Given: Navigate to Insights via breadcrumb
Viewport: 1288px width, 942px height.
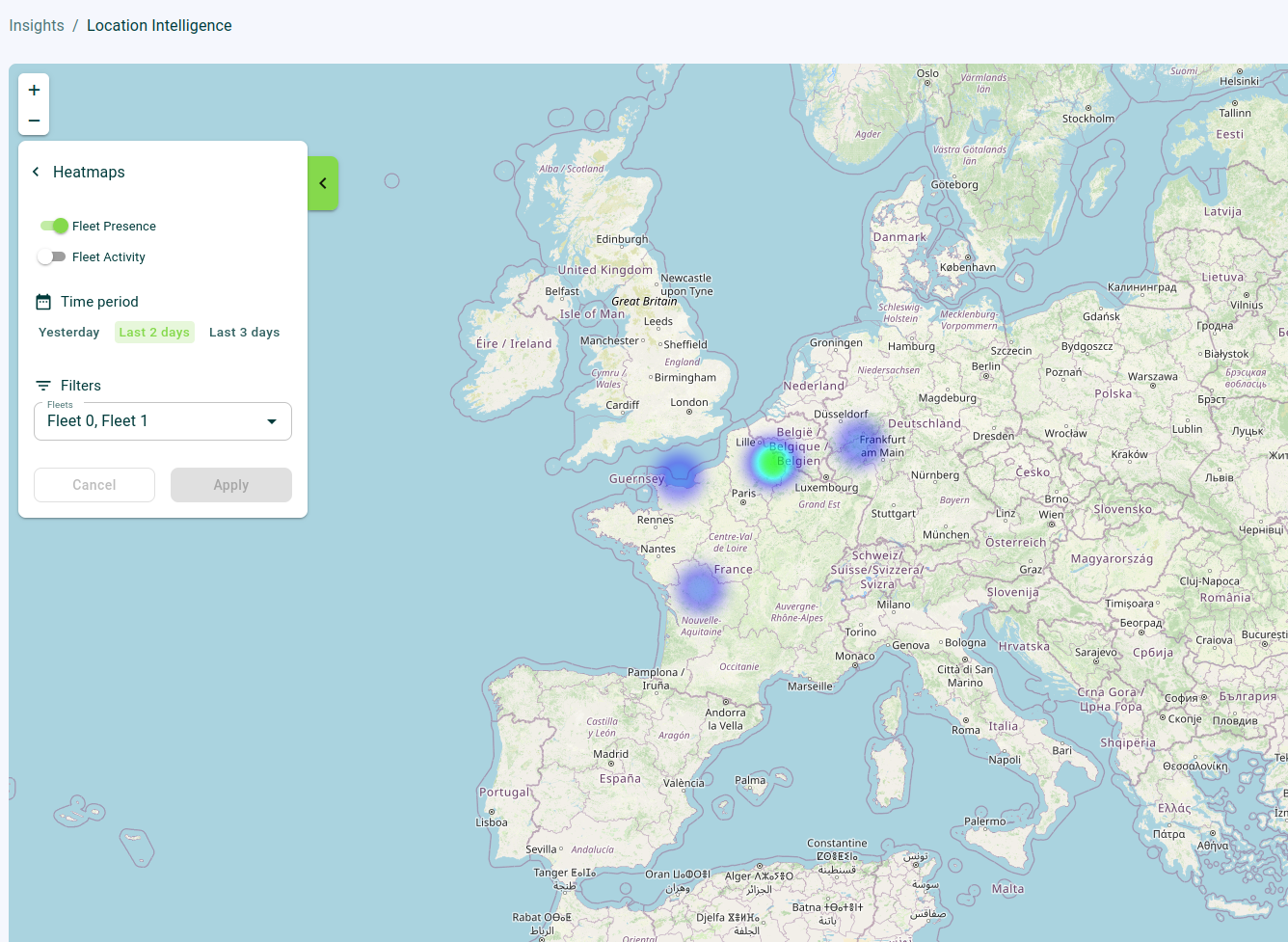Looking at the screenshot, I should click(x=36, y=25).
